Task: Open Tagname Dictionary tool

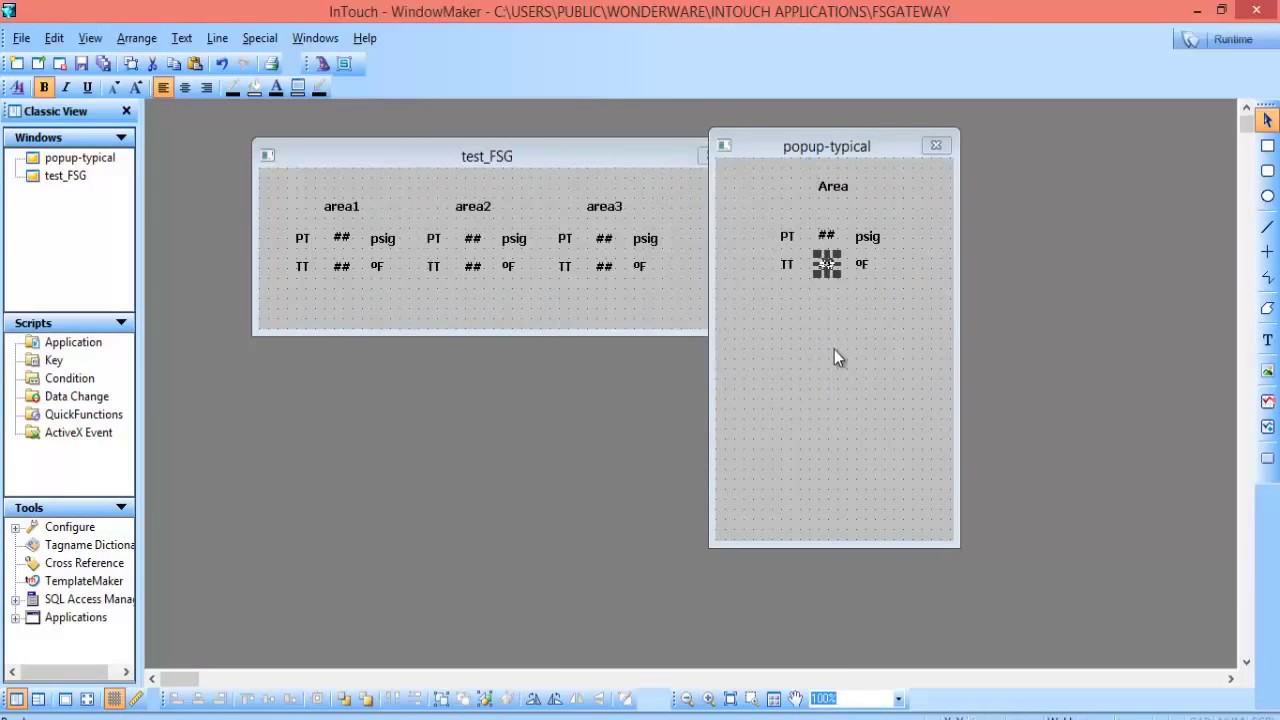Action: (x=89, y=545)
